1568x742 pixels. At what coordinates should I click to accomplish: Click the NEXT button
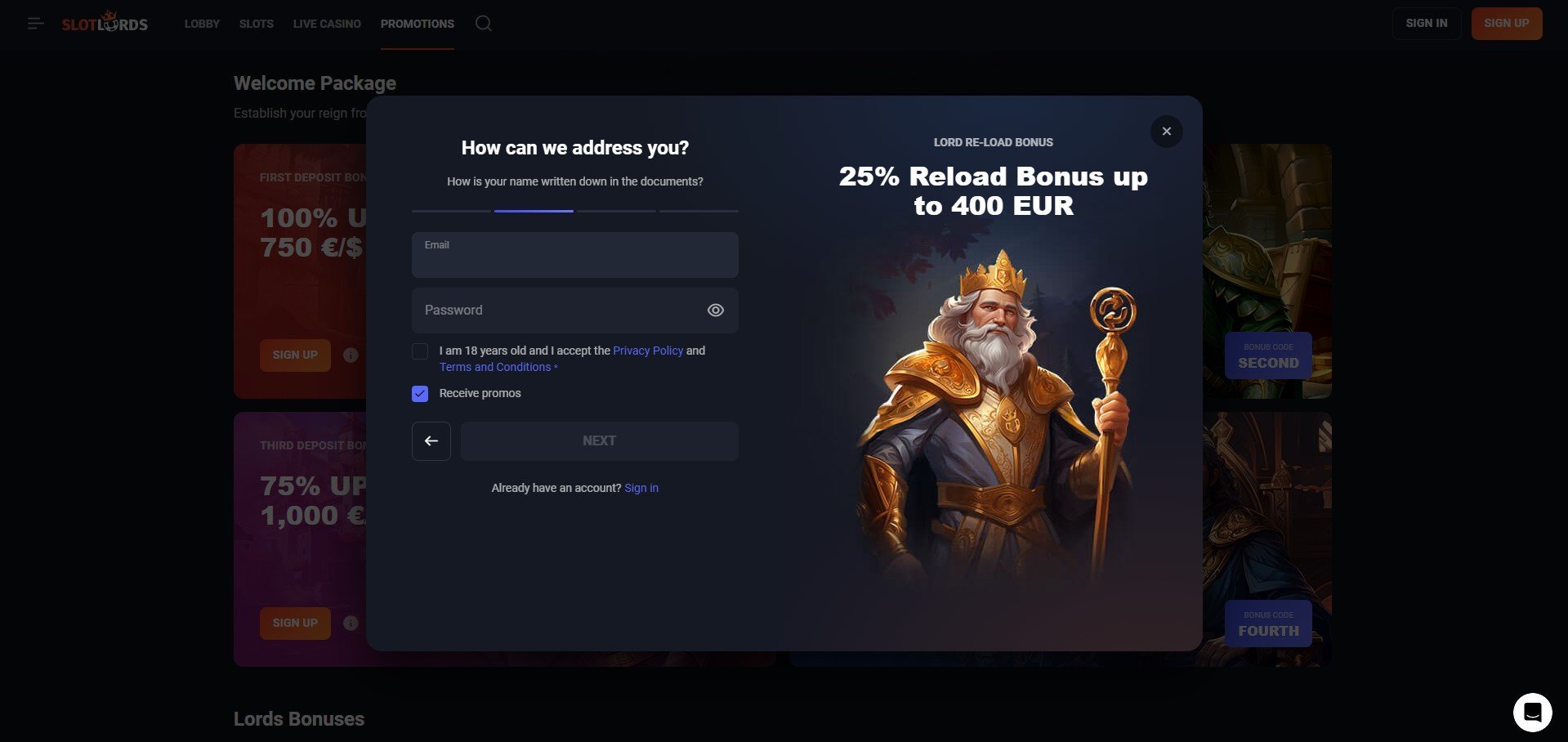coord(600,441)
